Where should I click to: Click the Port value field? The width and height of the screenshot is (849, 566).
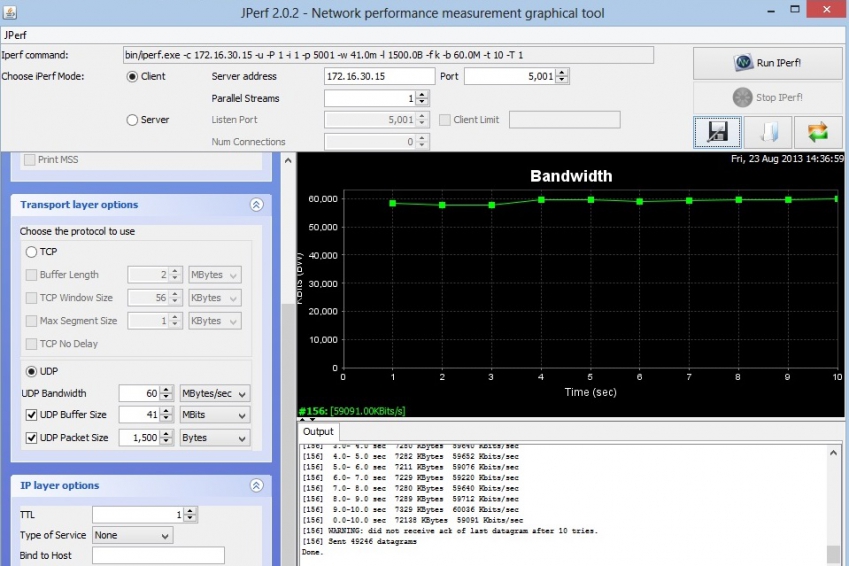(x=510, y=76)
